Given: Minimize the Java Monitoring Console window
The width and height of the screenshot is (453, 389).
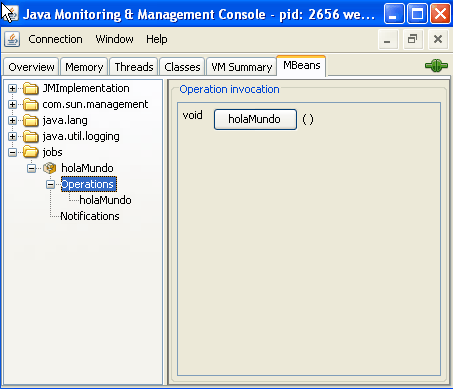Looking at the screenshot, I should (394, 14).
